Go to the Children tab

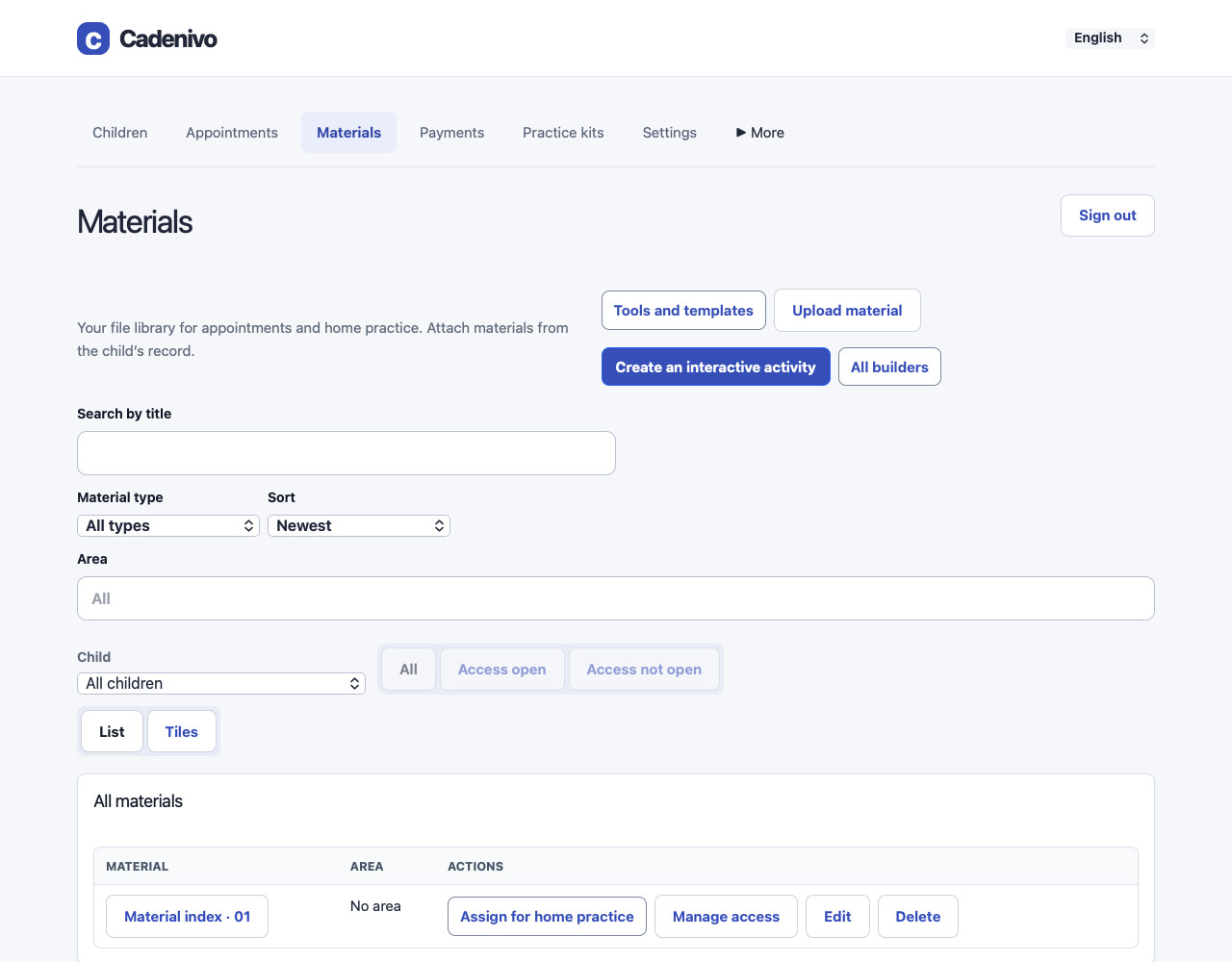point(120,133)
